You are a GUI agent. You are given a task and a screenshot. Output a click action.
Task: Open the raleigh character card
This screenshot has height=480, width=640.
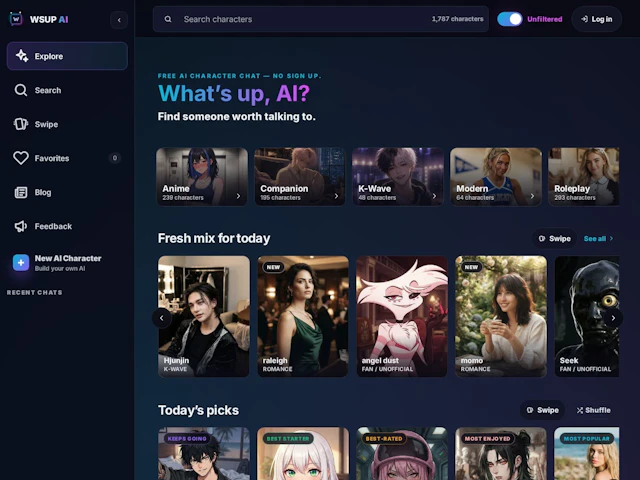click(303, 316)
